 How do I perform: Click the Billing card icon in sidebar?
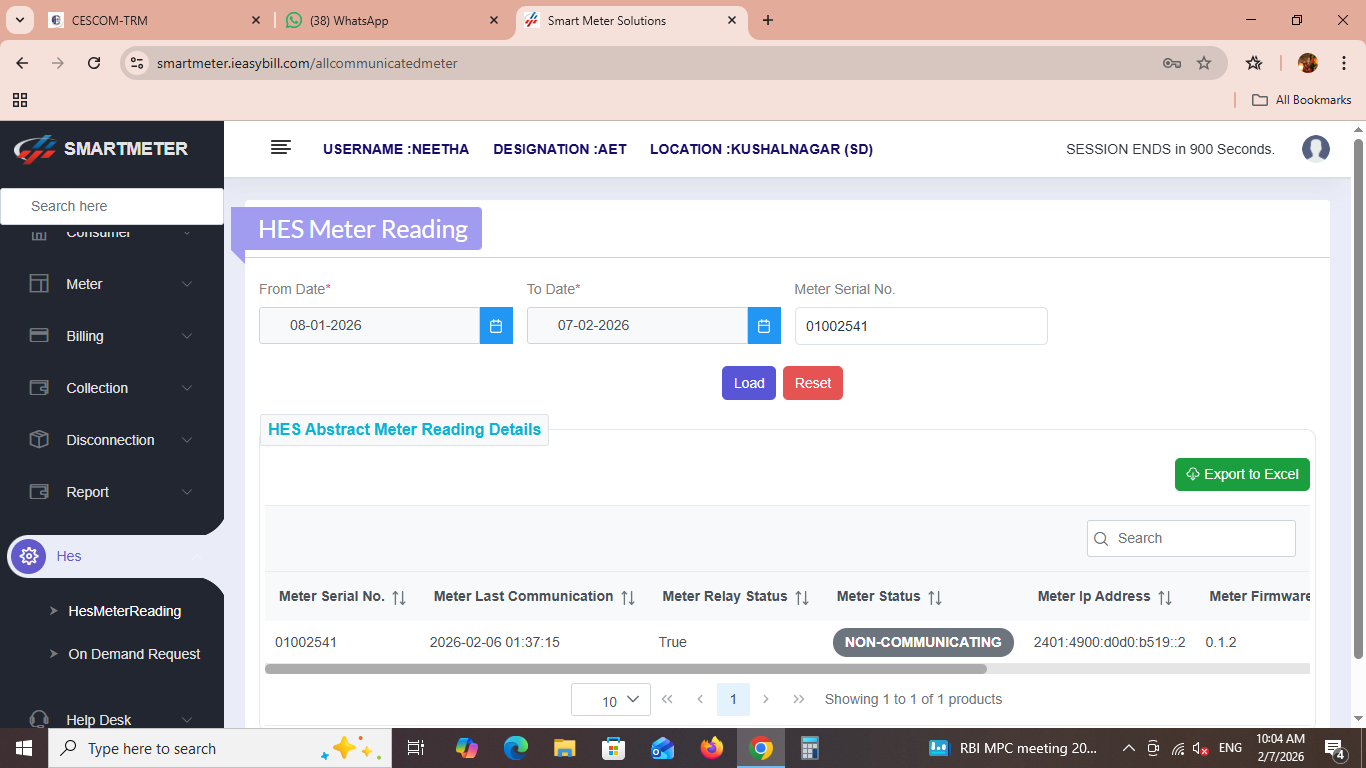(x=39, y=336)
